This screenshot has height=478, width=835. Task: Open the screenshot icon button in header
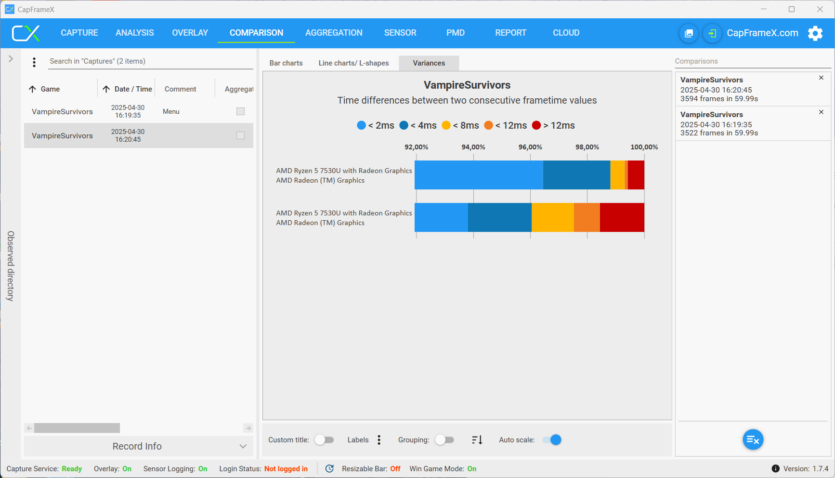(689, 33)
